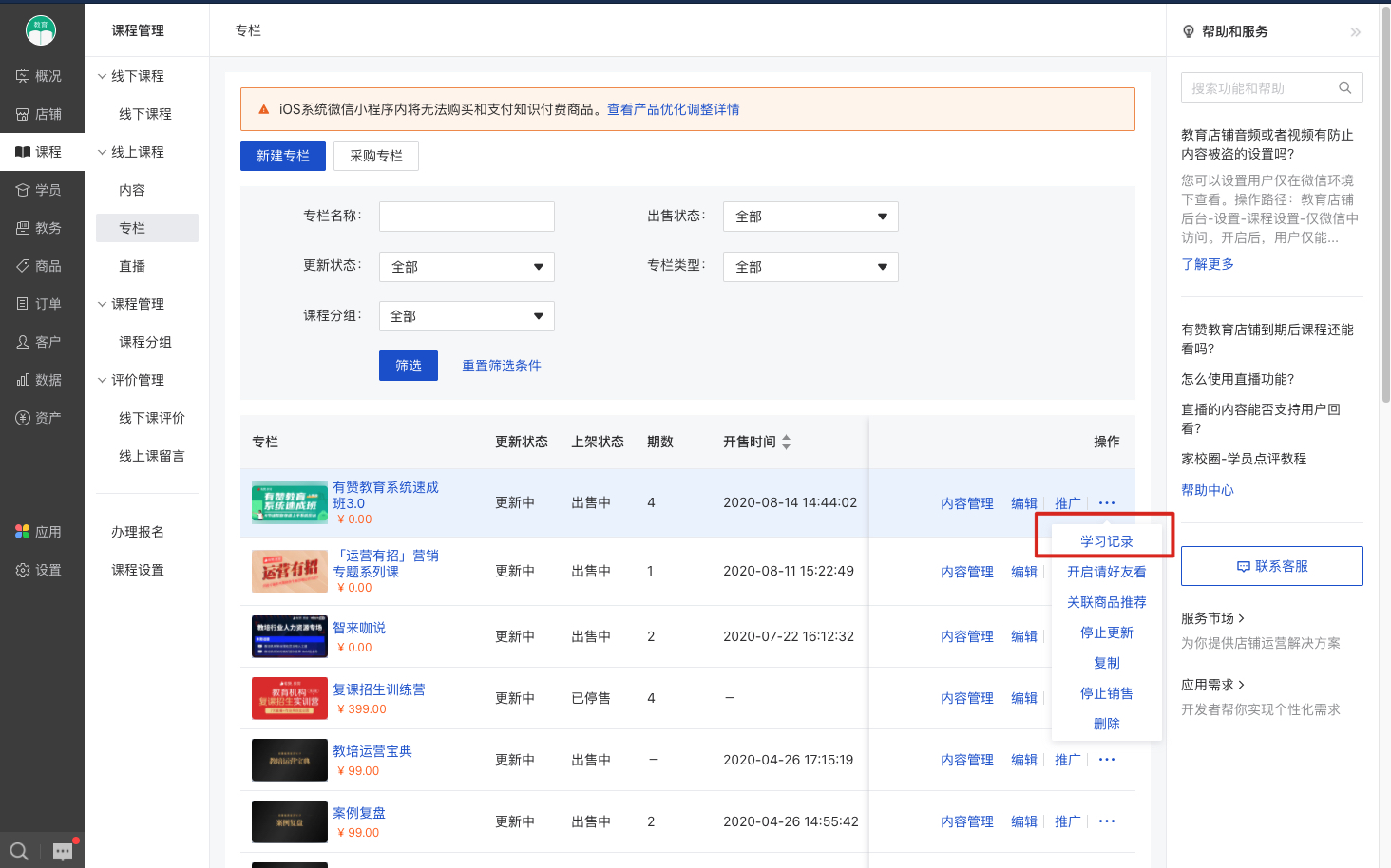The image size is (1391, 868).
Task: Open thumbnail of 「运营有招」营销专题系列课
Action: point(290,572)
